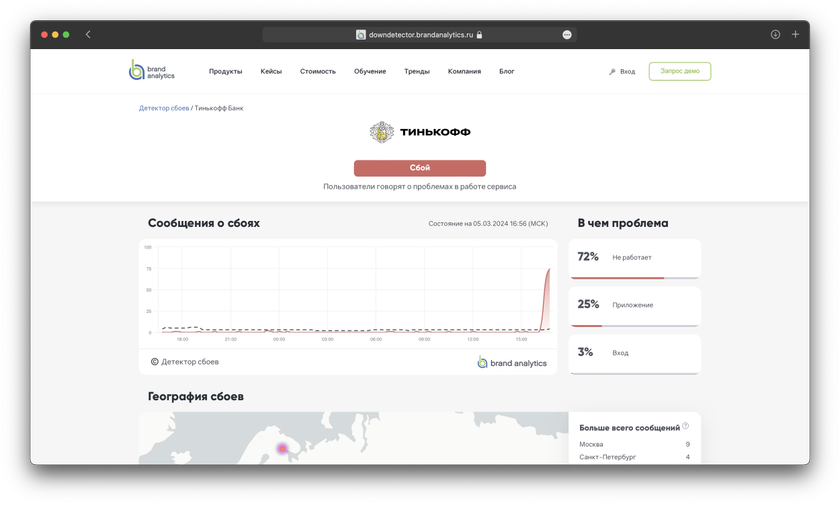Click the 25% Приложение progress bar
Viewport: 840px width, 505px height.
pyautogui.click(x=634, y=326)
